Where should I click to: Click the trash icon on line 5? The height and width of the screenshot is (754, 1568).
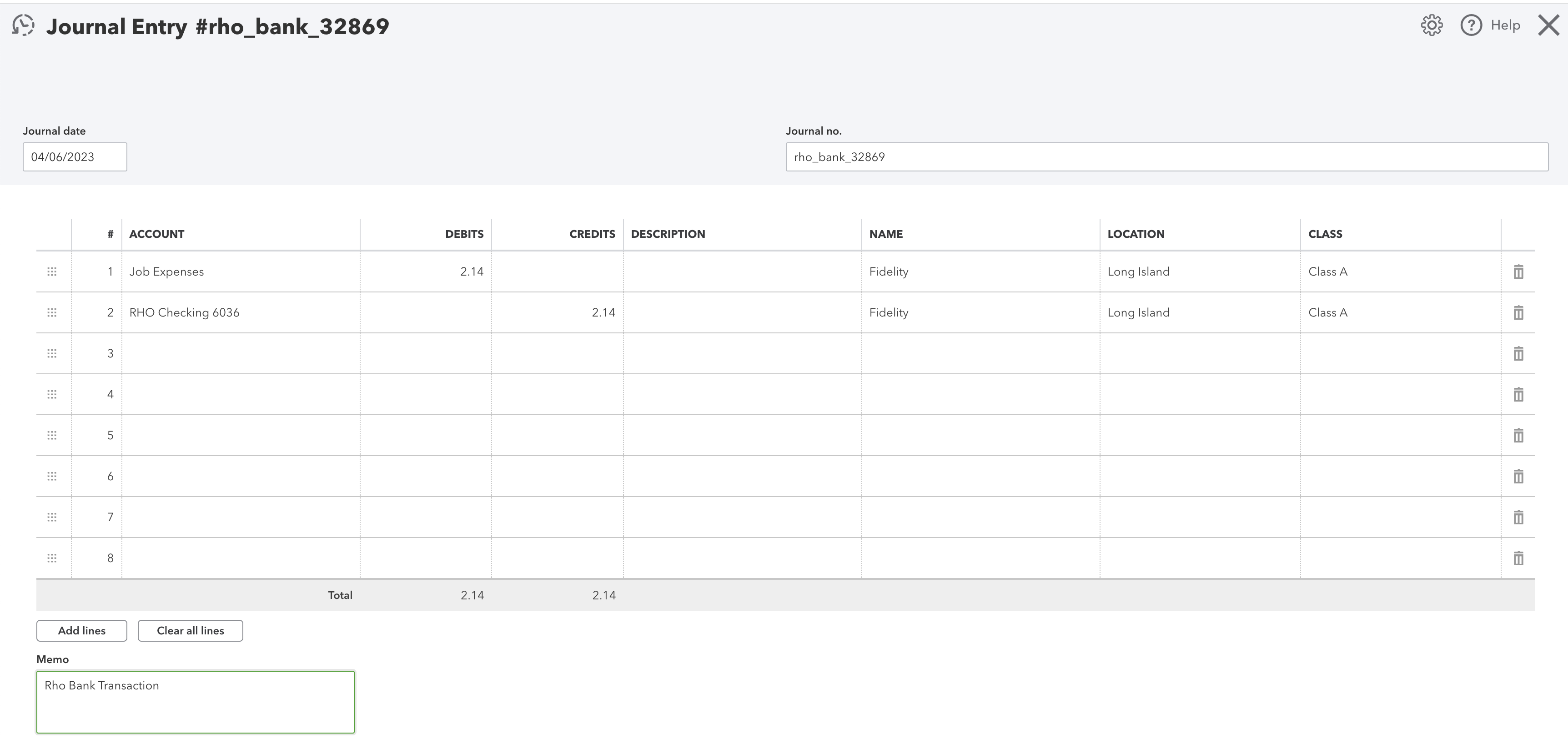coord(1518,435)
